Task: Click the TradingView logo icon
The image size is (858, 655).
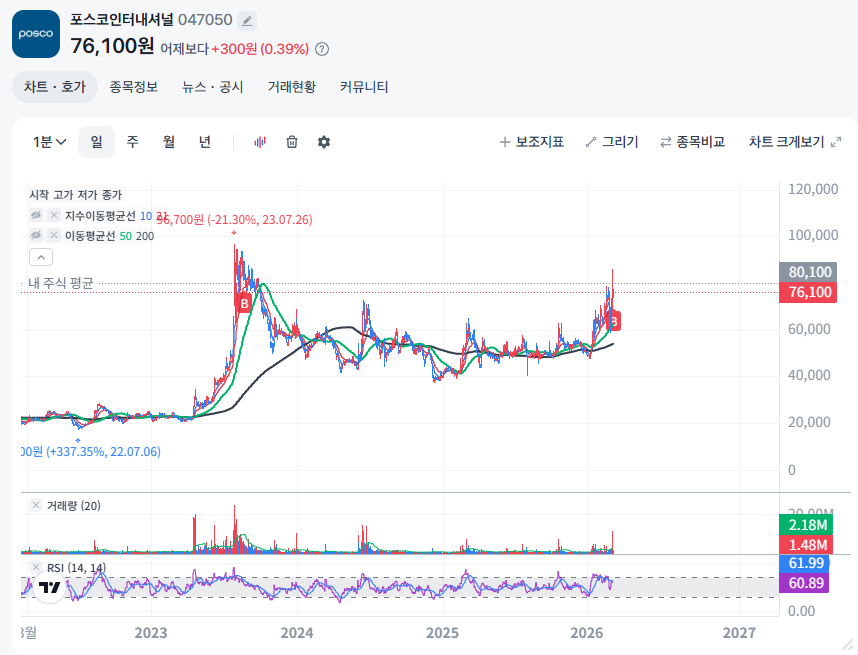Action: (x=49, y=587)
